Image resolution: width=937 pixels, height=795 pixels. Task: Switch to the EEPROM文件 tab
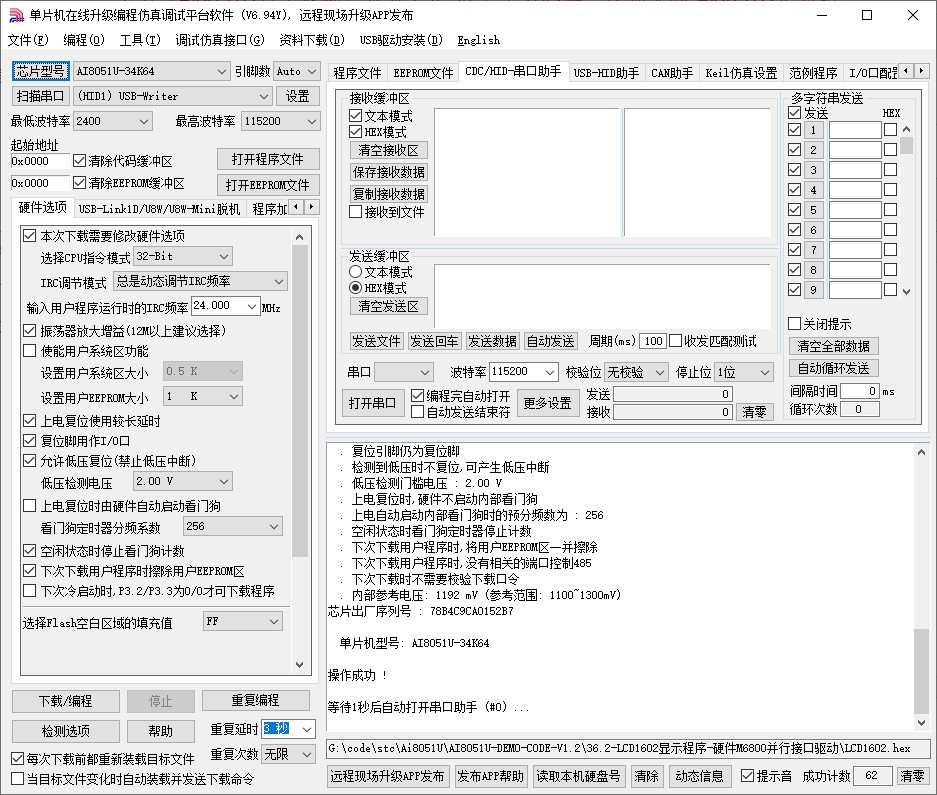(x=423, y=73)
